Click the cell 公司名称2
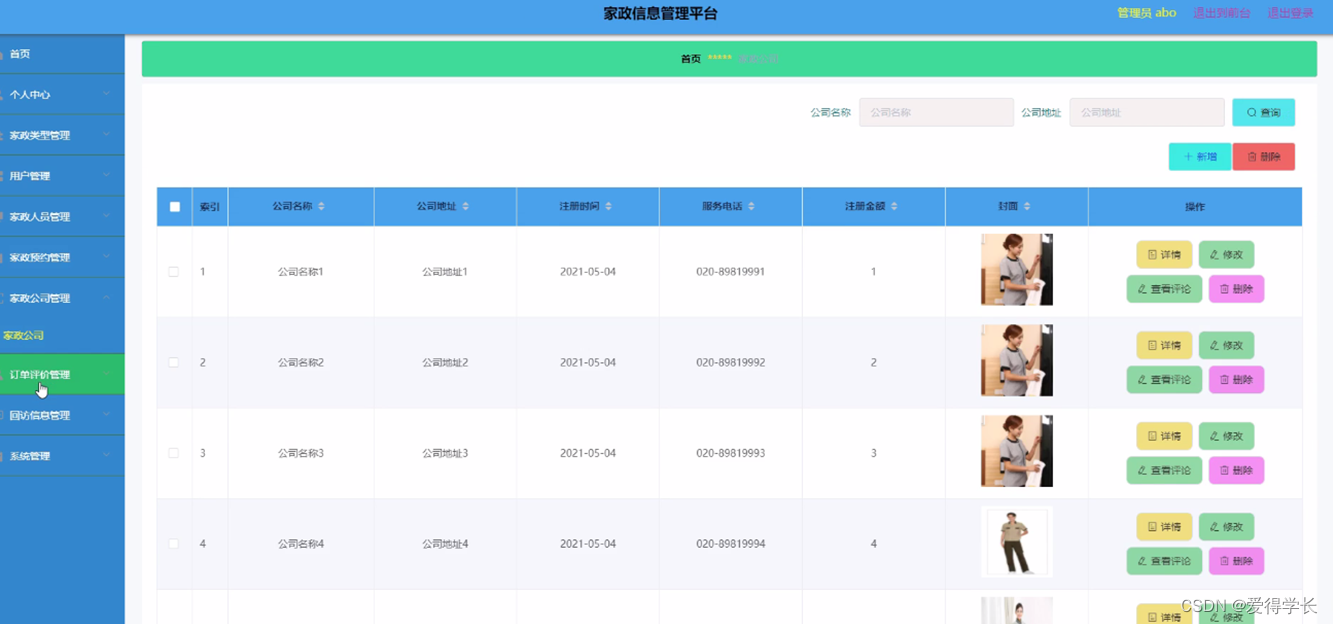The width and height of the screenshot is (1333, 624). (301, 362)
